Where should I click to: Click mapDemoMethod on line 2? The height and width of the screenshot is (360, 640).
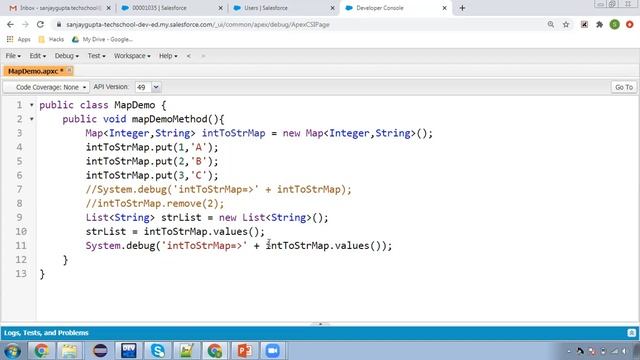169,119
